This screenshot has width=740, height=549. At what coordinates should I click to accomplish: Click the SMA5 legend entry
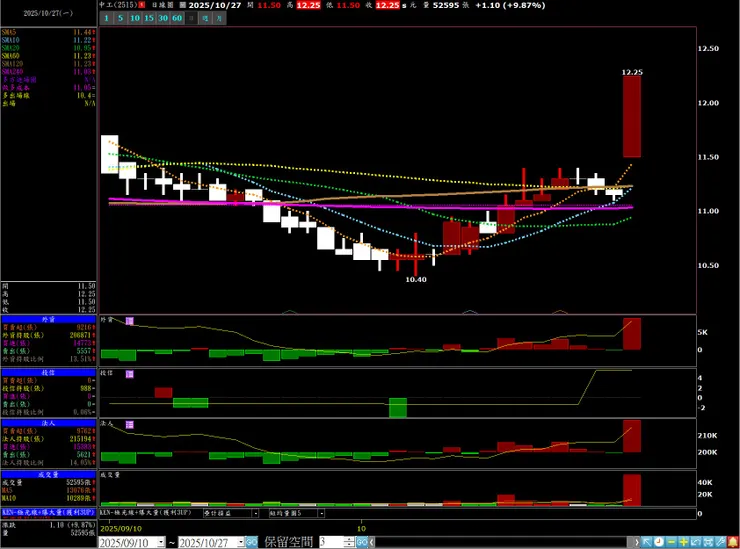pos(48,32)
